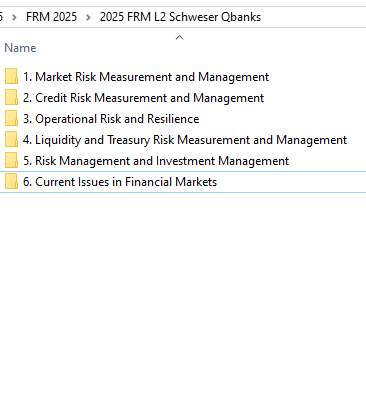The width and height of the screenshot is (366, 399).
Task: Select the Liquidity and Treasury Risk folder icon
Action: pyautogui.click(x=11, y=140)
